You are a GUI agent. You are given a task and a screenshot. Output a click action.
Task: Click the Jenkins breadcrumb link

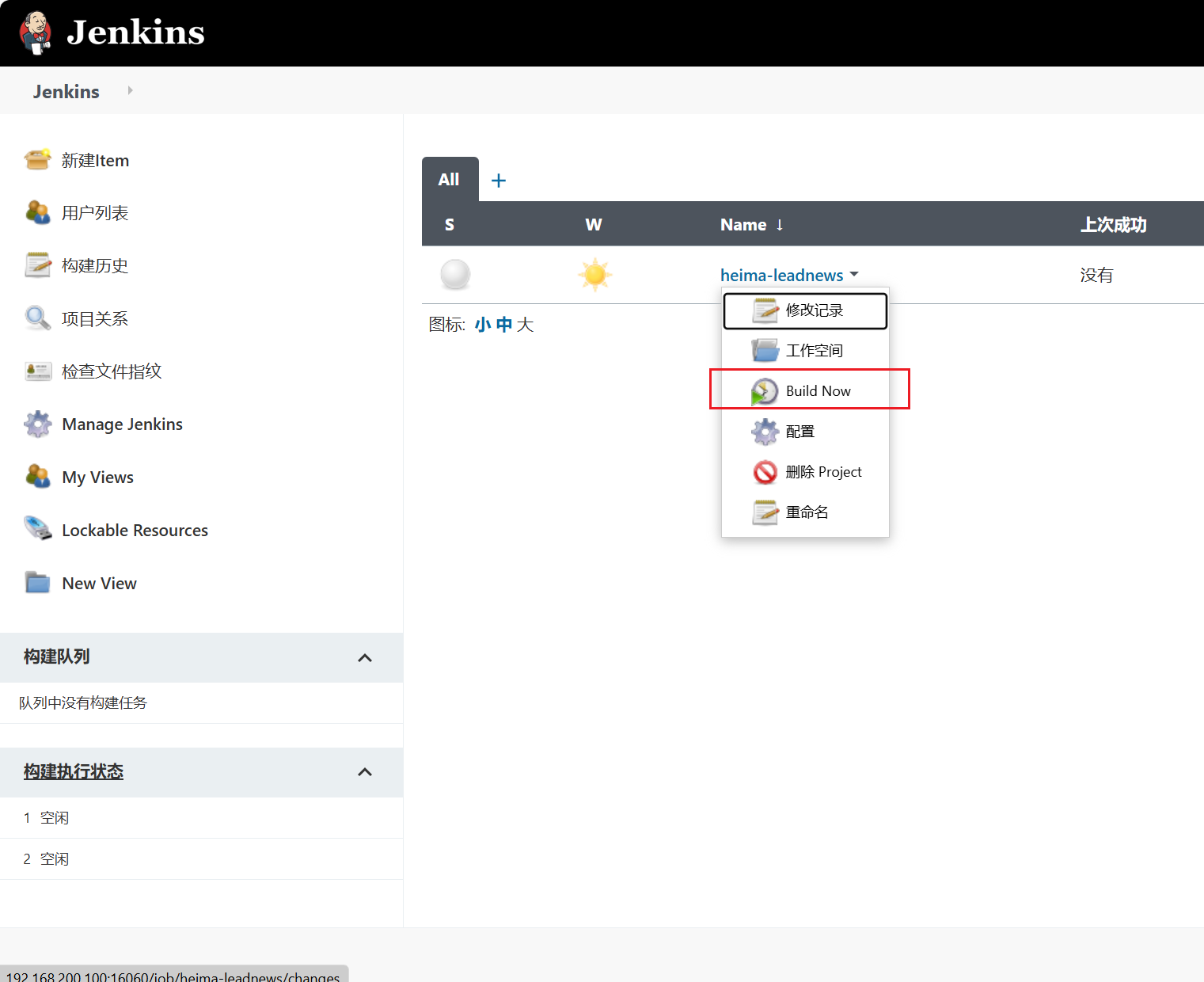66,92
